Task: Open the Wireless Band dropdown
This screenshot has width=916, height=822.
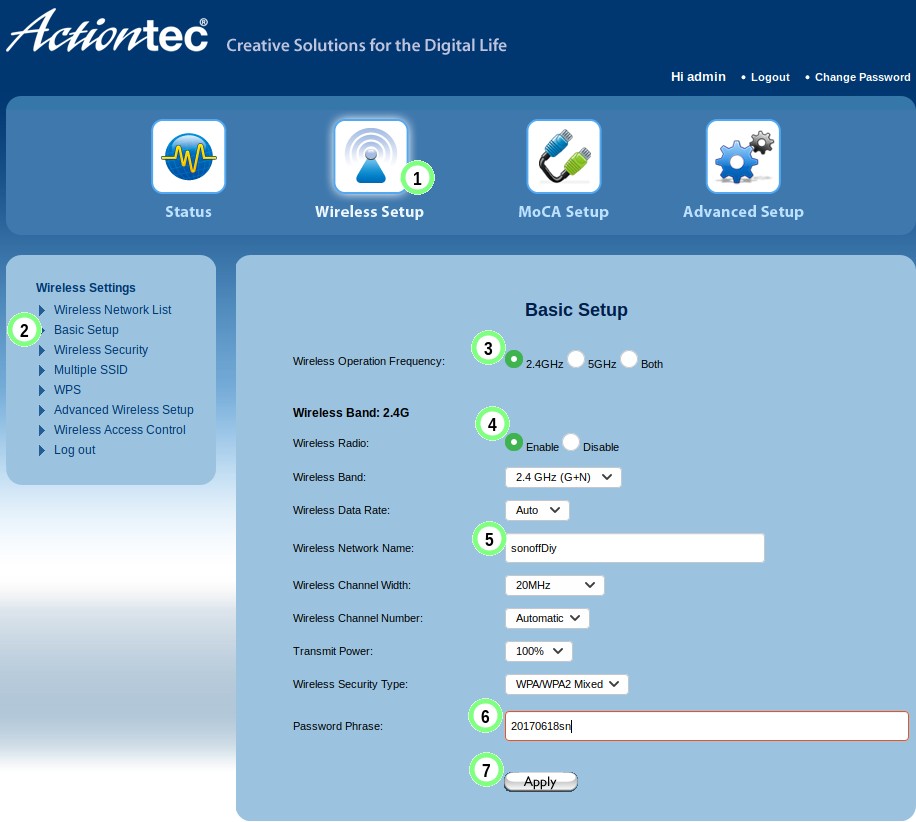Action: (563, 478)
